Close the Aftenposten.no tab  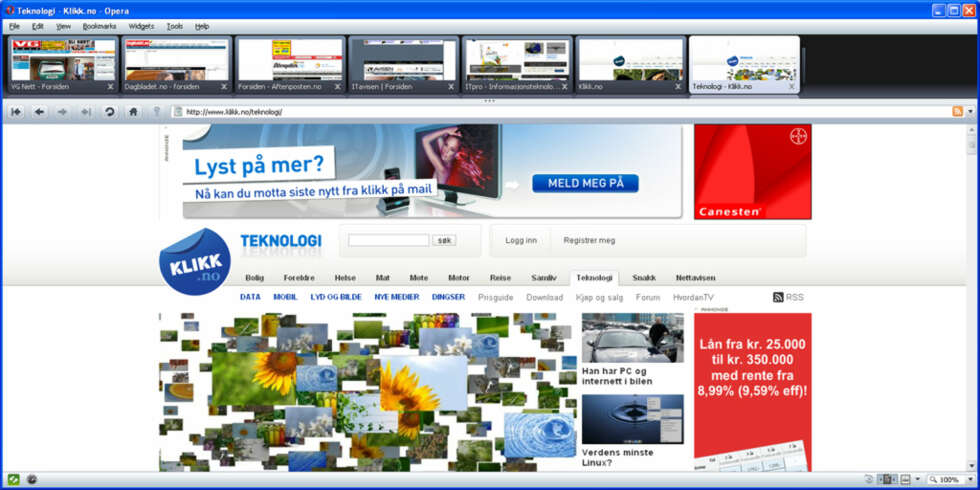pos(338,87)
